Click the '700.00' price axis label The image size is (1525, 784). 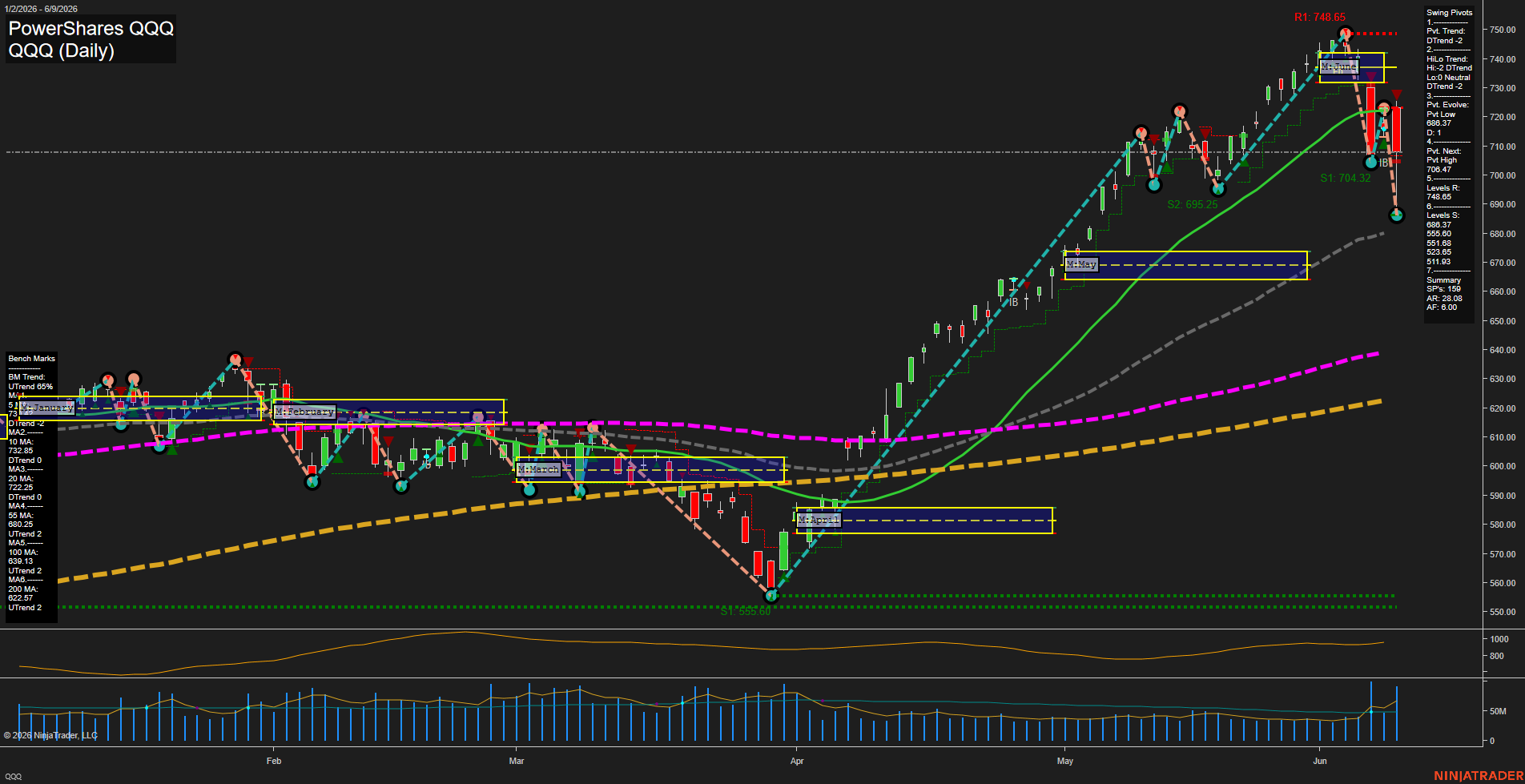tap(1503, 175)
